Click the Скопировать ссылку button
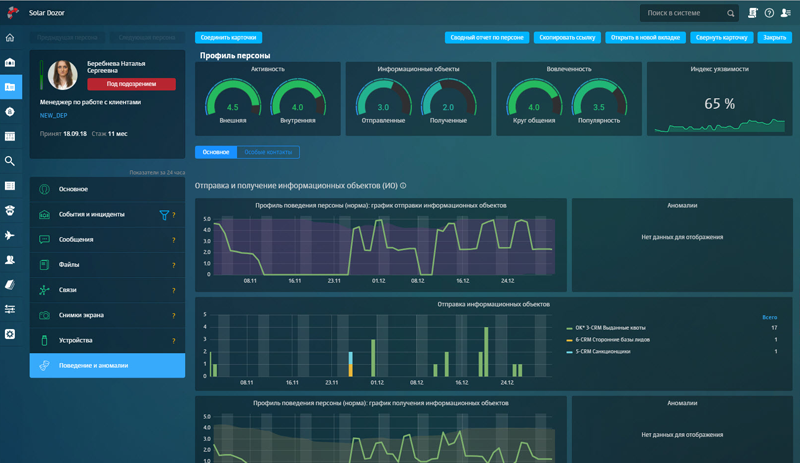Screen dimensions: 800x463 [x=567, y=37]
